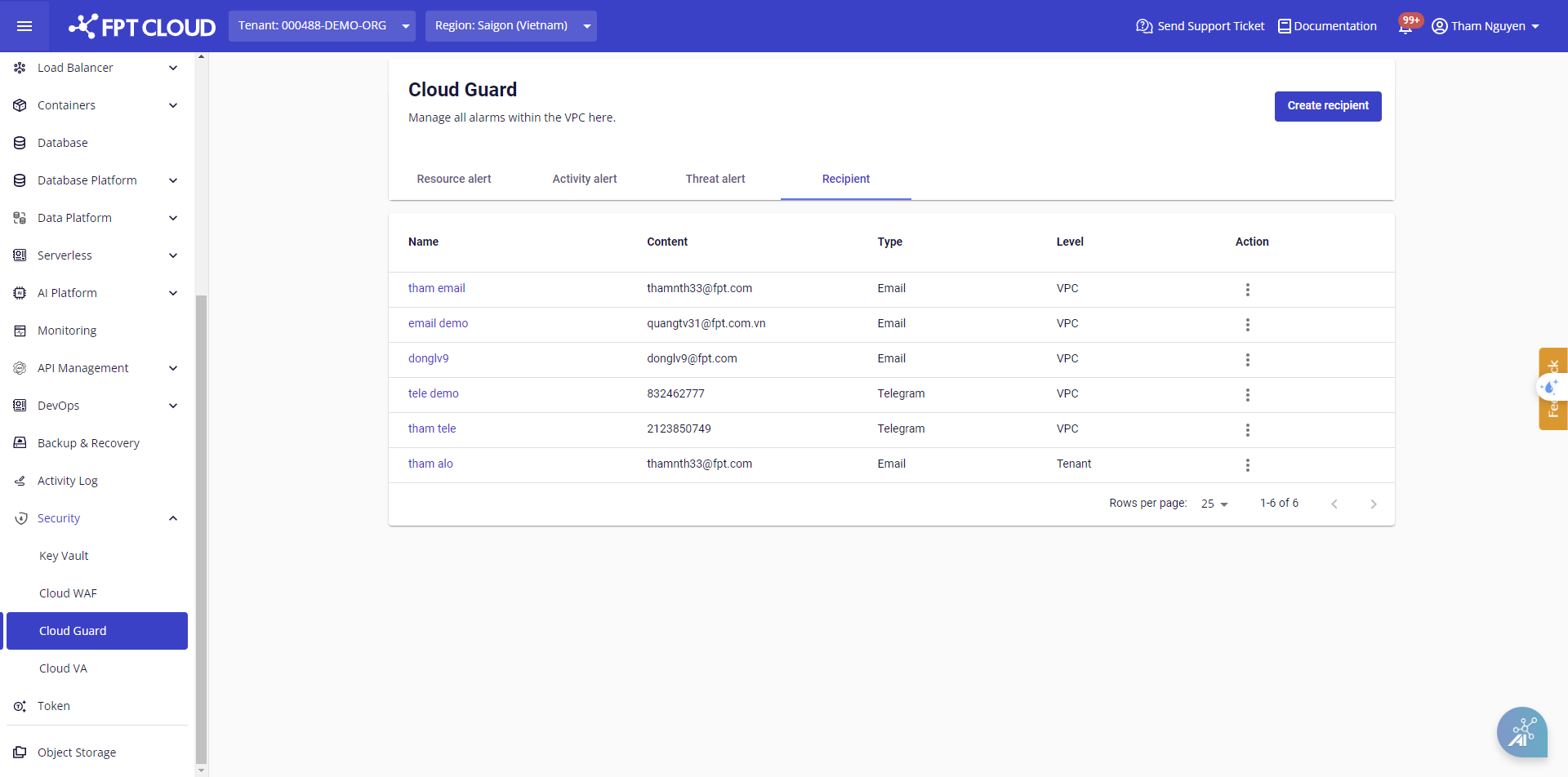Image resolution: width=1568 pixels, height=777 pixels.
Task: Open the AI assistant chat bubble
Action: (x=1521, y=732)
